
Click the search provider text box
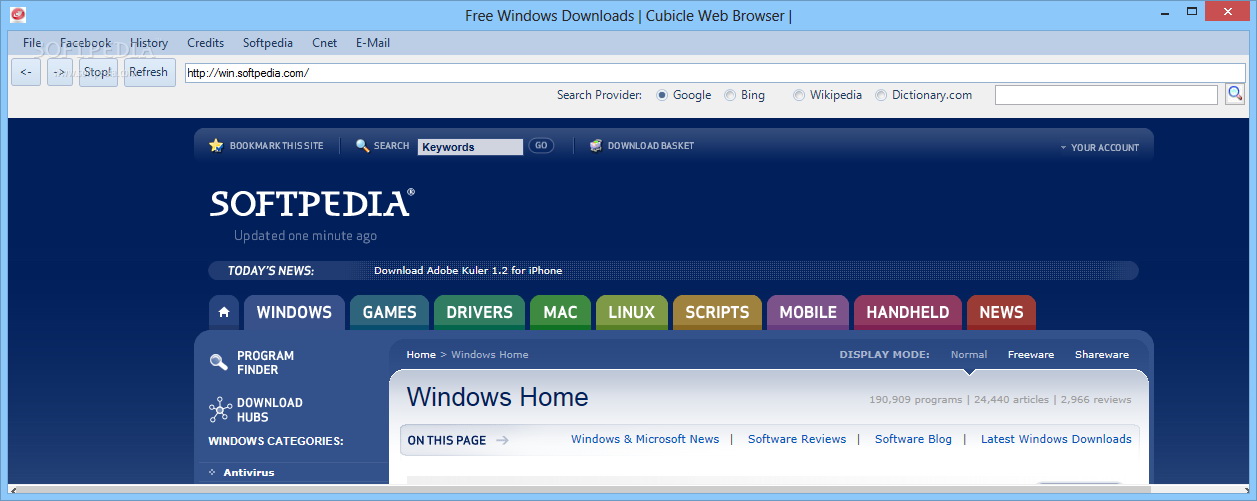[1106, 95]
